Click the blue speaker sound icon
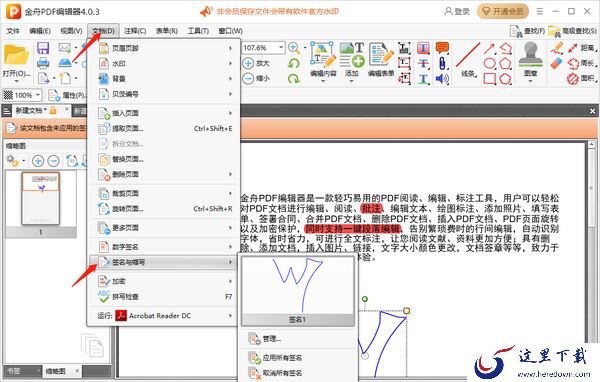The image size is (600, 382). (x=442, y=79)
